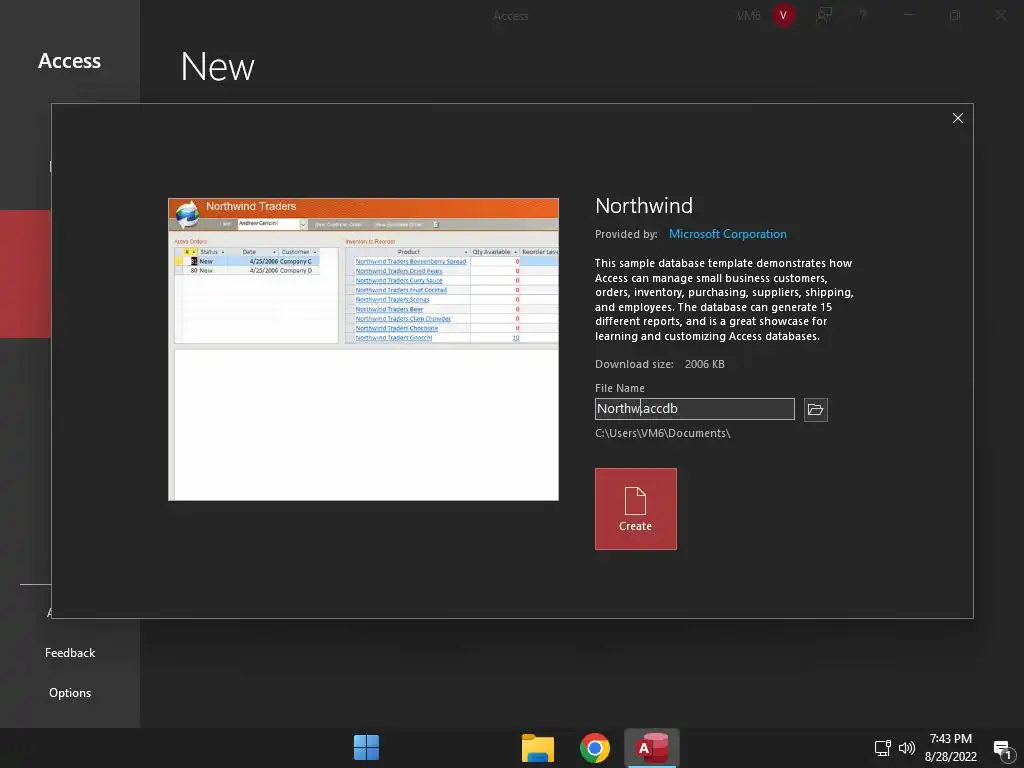Viewport: 1024px width, 768px height.
Task: Click the Help question mark icon in title bar
Action: point(863,15)
